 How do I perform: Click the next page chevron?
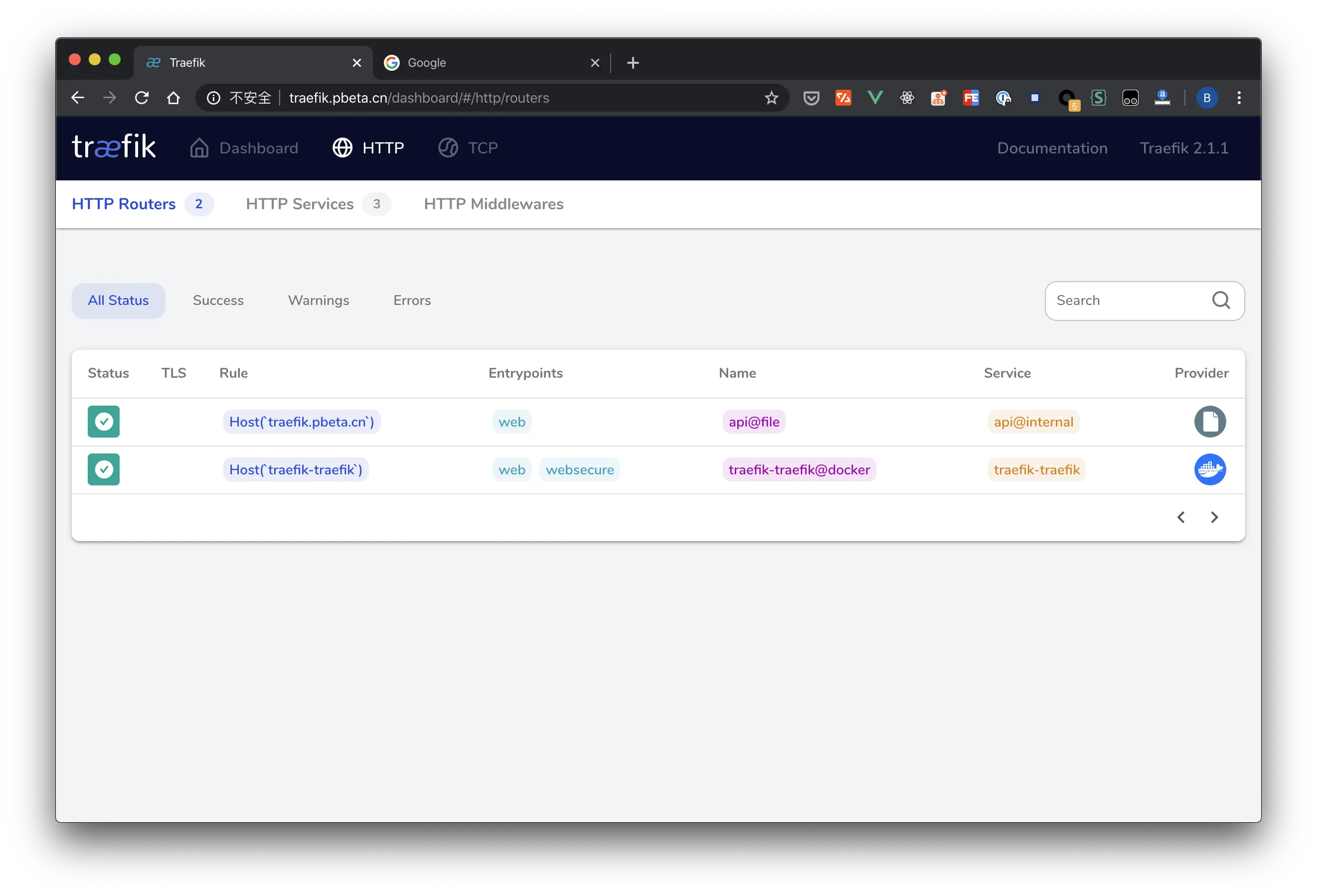click(1214, 517)
